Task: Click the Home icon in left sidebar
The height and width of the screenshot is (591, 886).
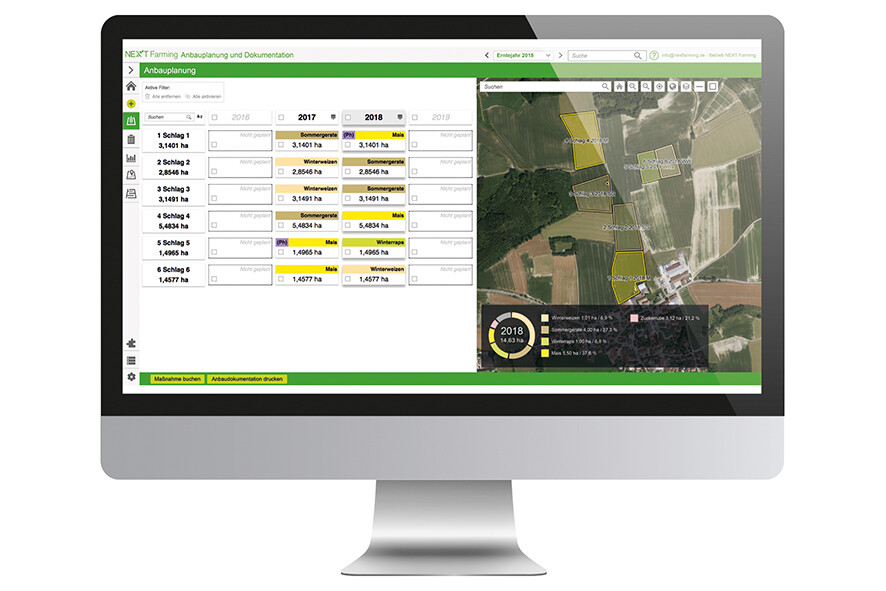Action: tap(131, 87)
